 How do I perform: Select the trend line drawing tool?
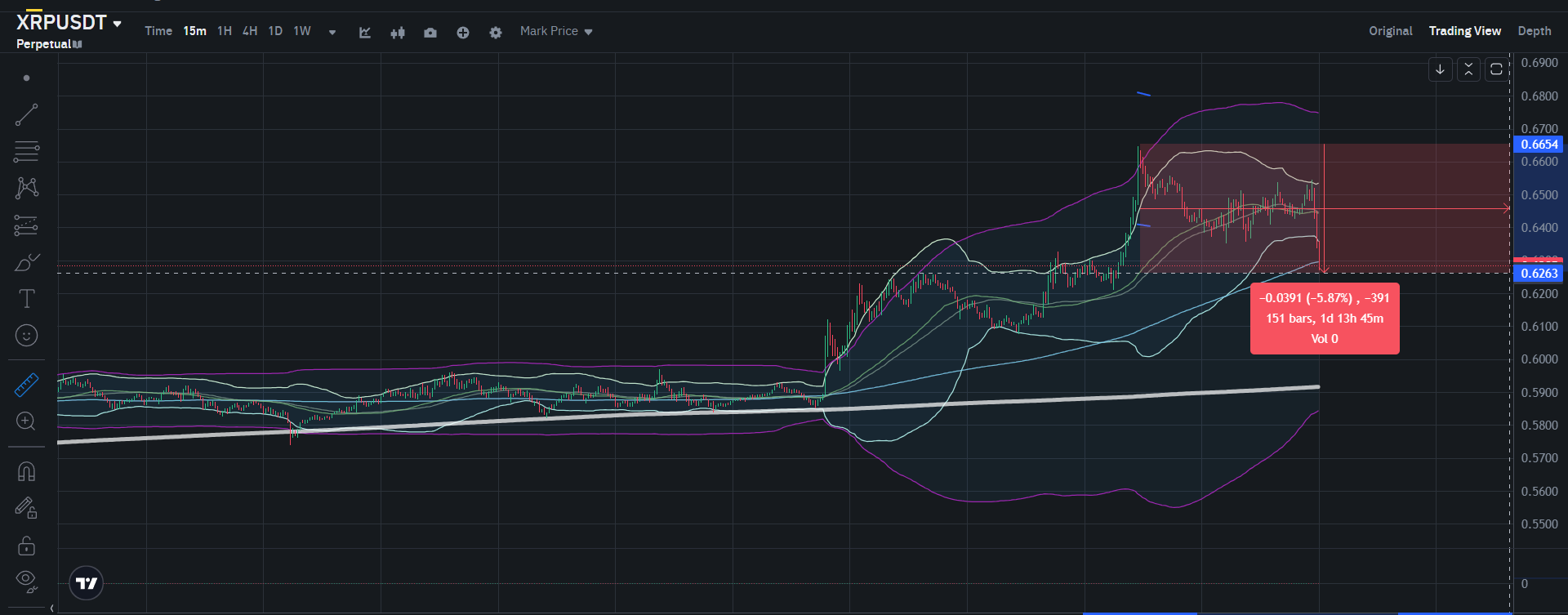pos(26,114)
